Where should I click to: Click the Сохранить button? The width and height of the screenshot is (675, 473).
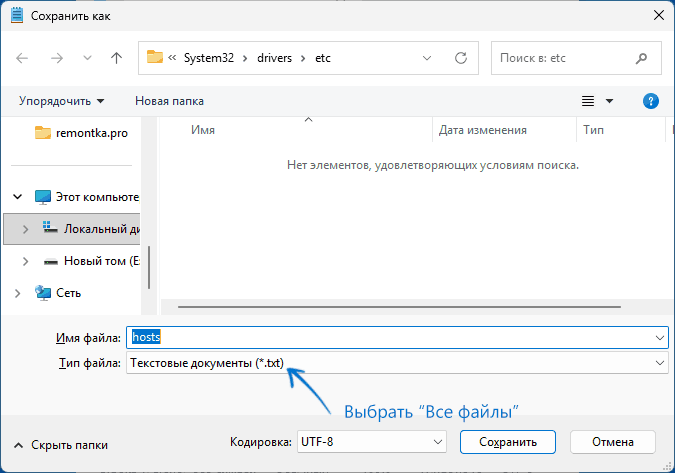(x=508, y=442)
